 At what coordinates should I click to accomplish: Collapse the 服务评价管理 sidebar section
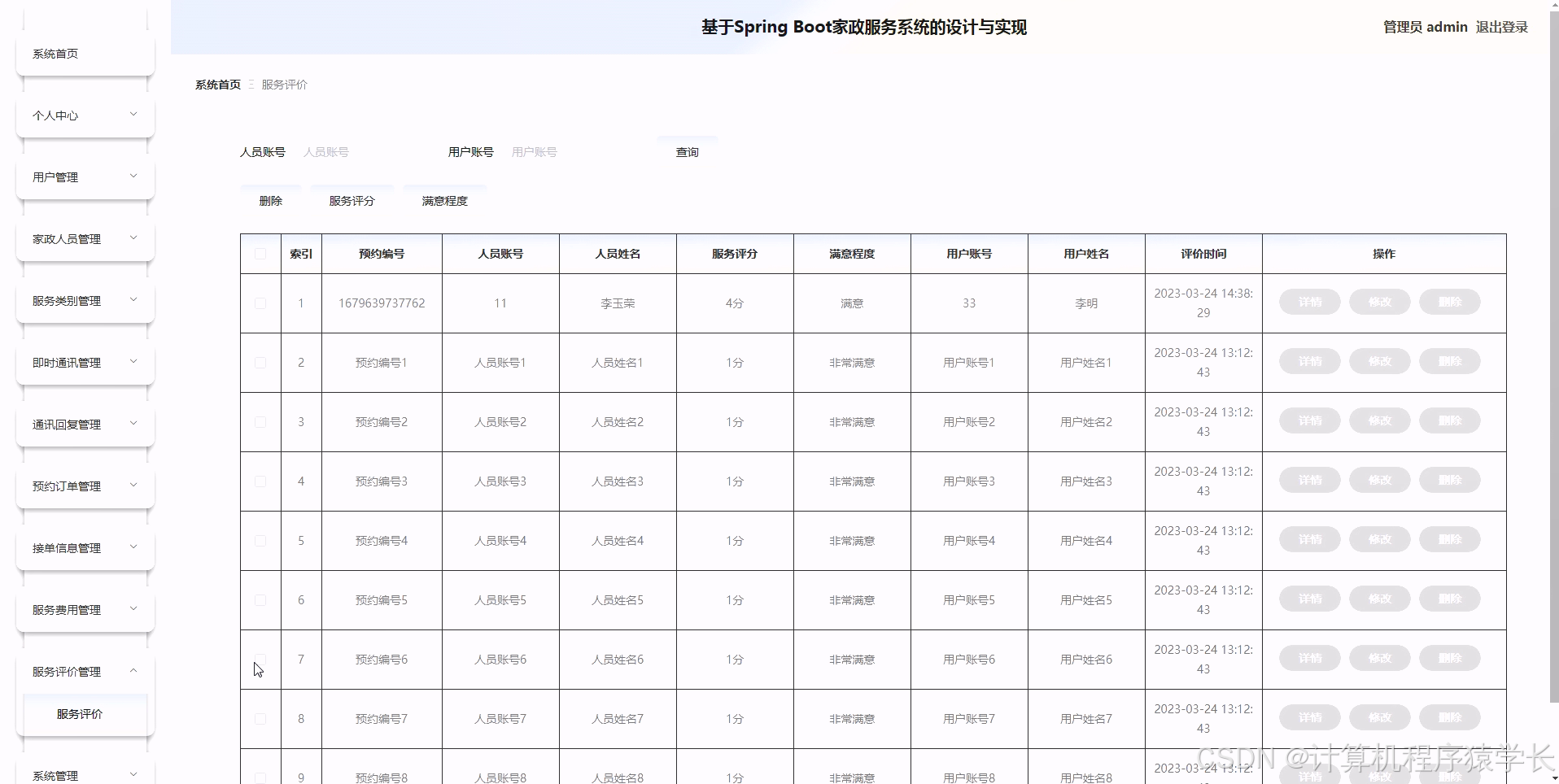tap(84, 671)
